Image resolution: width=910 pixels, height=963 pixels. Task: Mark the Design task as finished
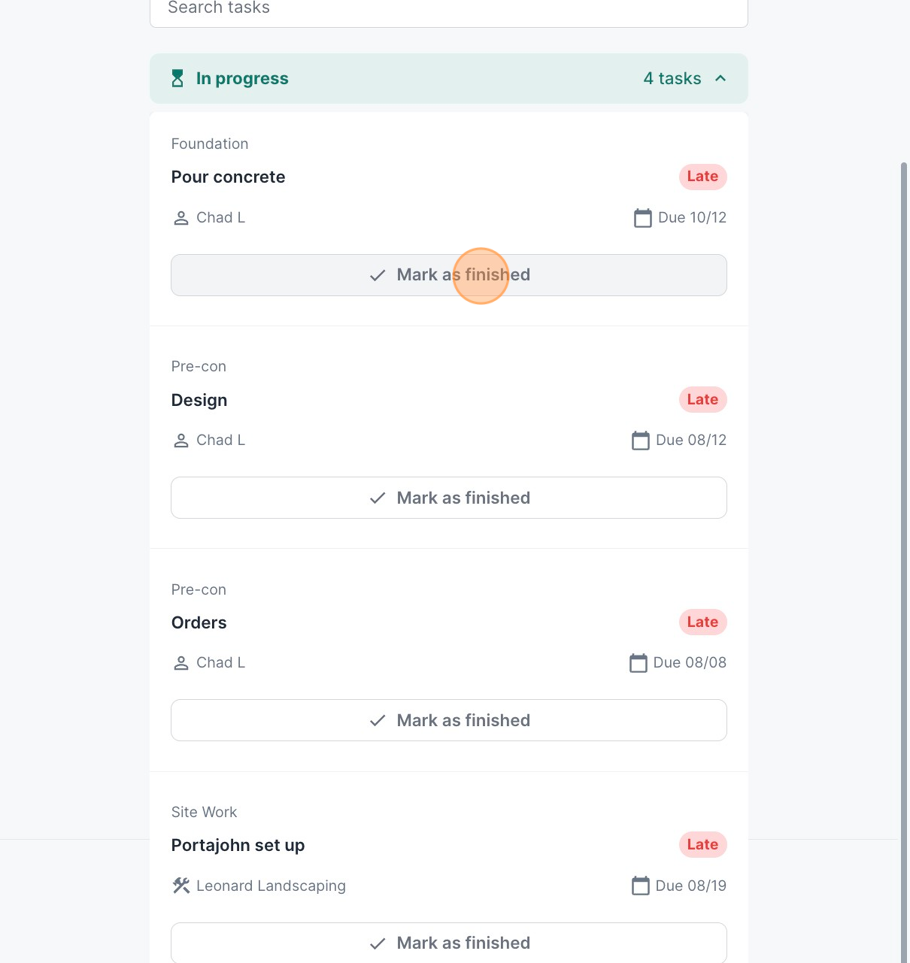(449, 498)
